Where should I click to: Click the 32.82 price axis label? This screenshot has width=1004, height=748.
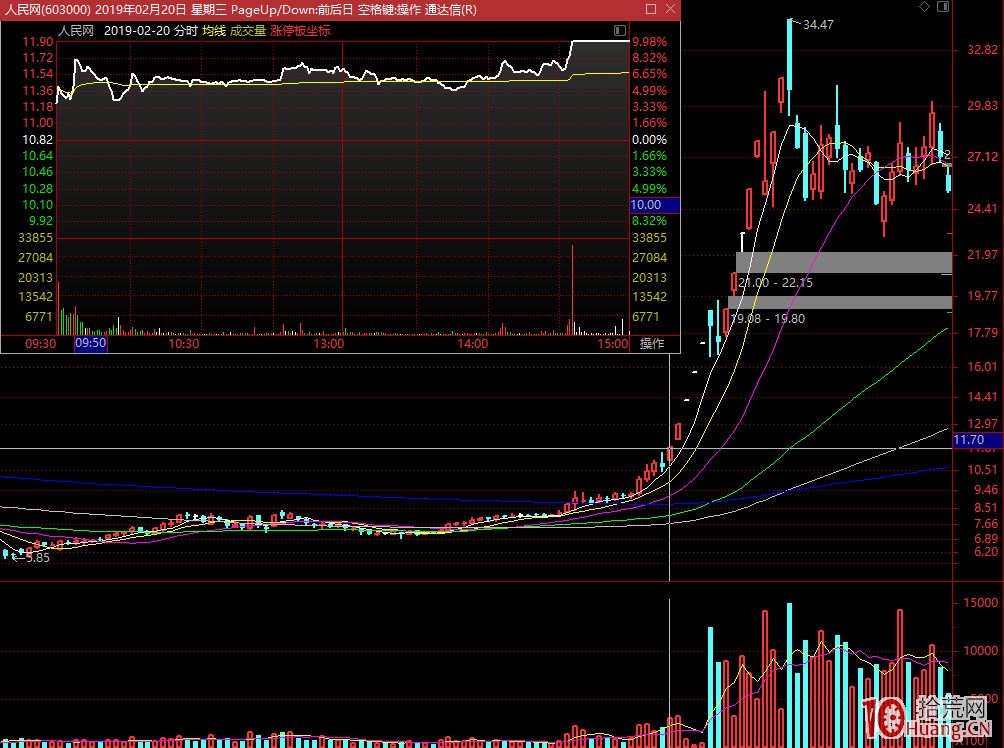coord(982,50)
